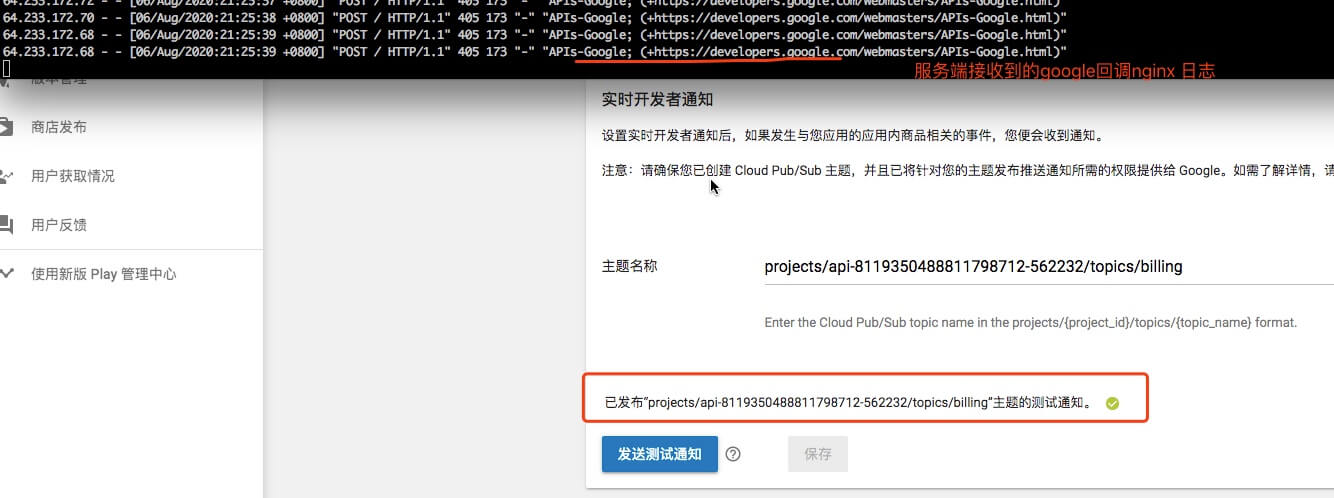Image resolution: width=1334 pixels, height=498 pixels.
Task: Open 用户反馈 in the sidebar
Action: pyautogui.click(x=58, y=224)
